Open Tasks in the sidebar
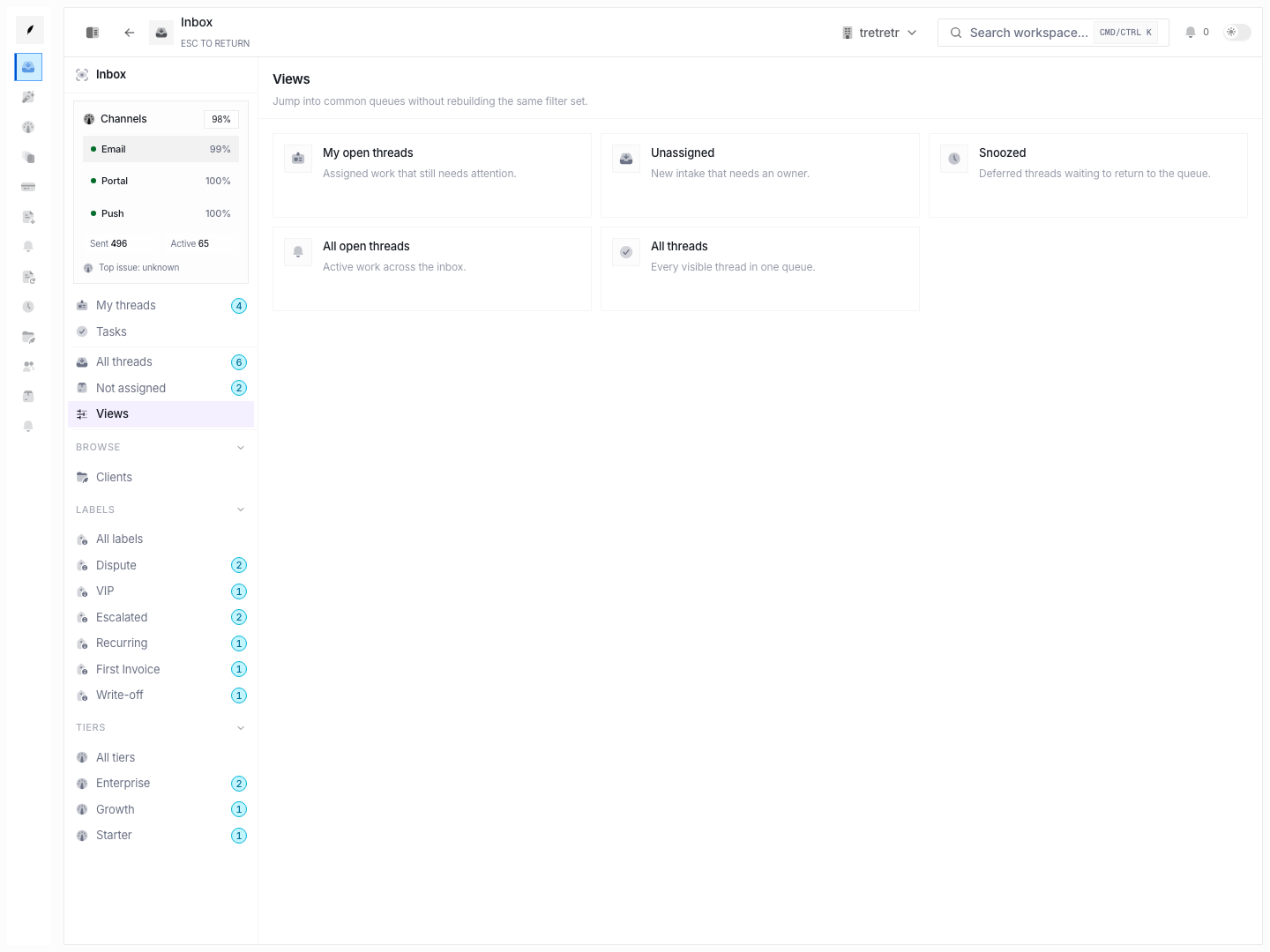 click(161, 331)
